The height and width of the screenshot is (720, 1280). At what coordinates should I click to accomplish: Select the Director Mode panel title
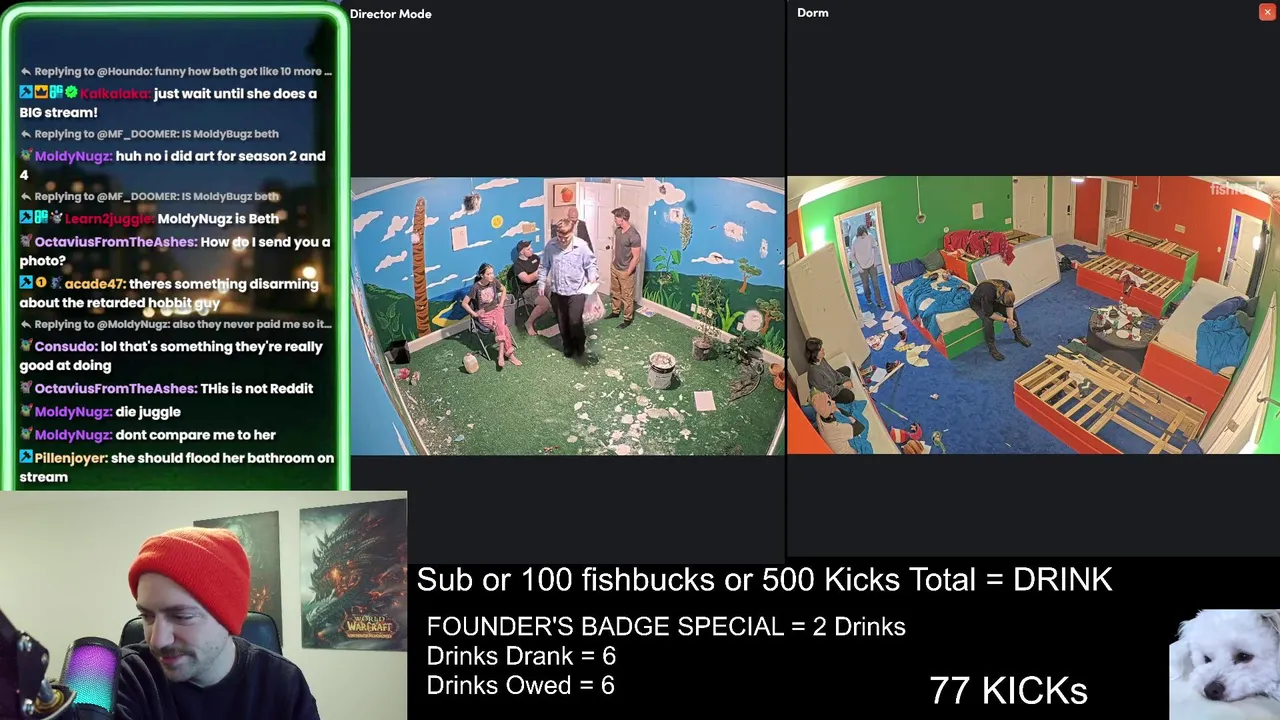(390, 14)
